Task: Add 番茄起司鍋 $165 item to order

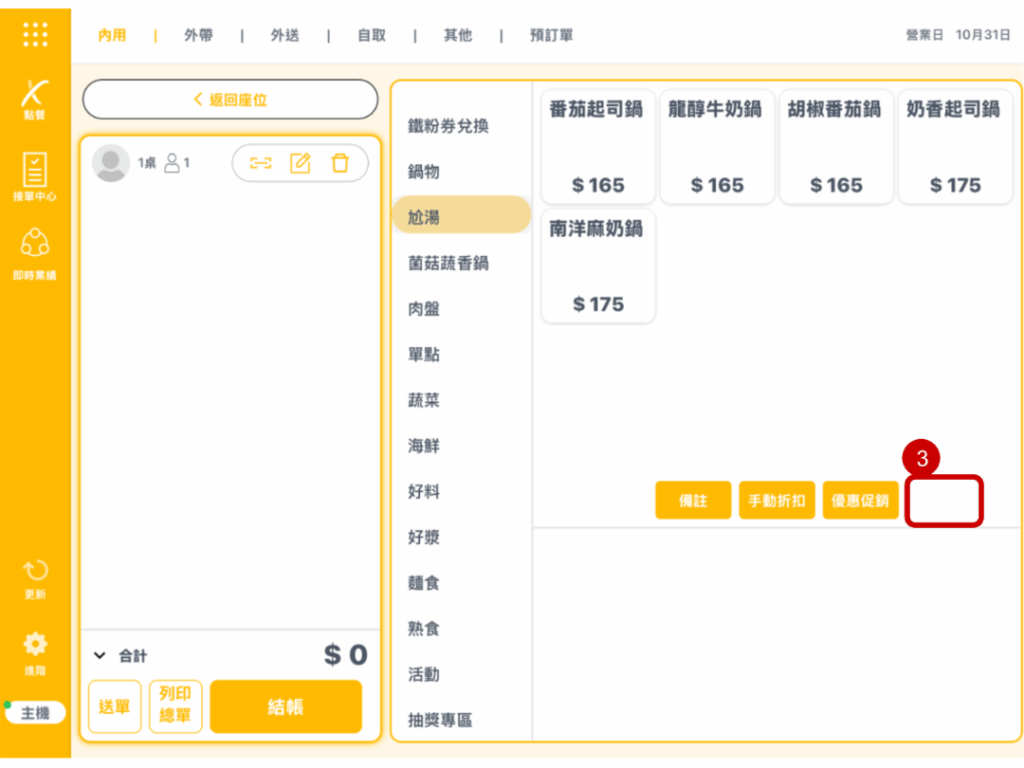Action: 598,146
